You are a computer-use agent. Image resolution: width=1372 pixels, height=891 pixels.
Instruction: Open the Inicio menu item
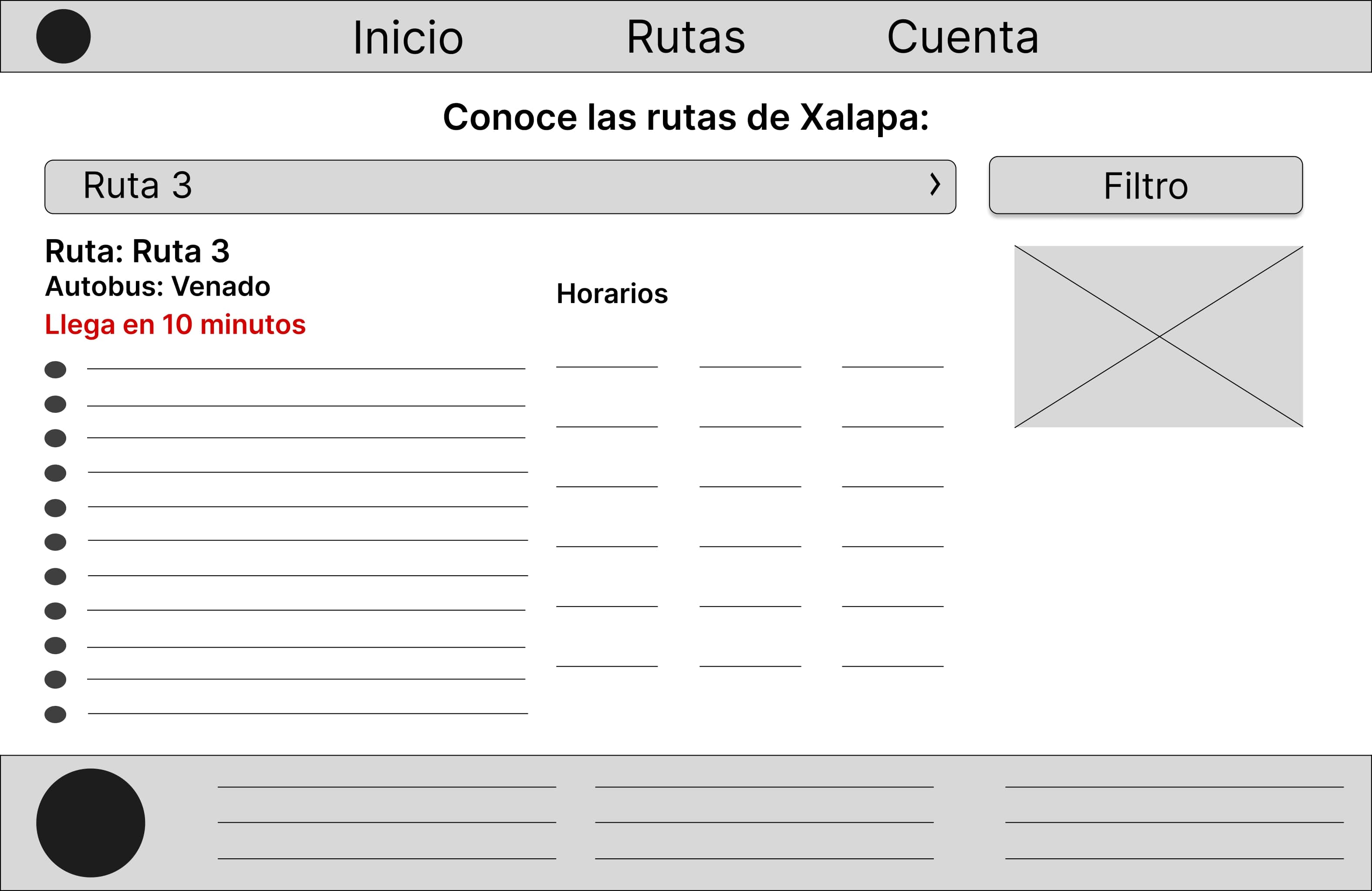408,37
